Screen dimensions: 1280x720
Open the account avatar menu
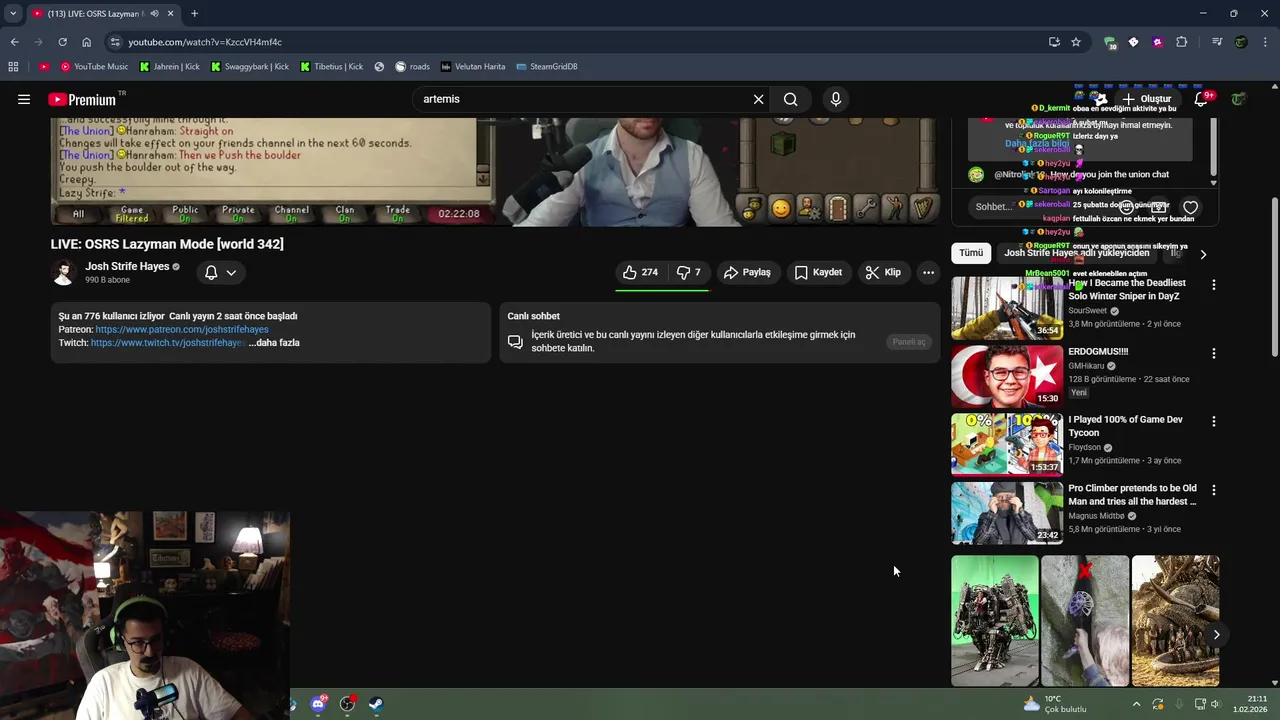(1239, 99)
